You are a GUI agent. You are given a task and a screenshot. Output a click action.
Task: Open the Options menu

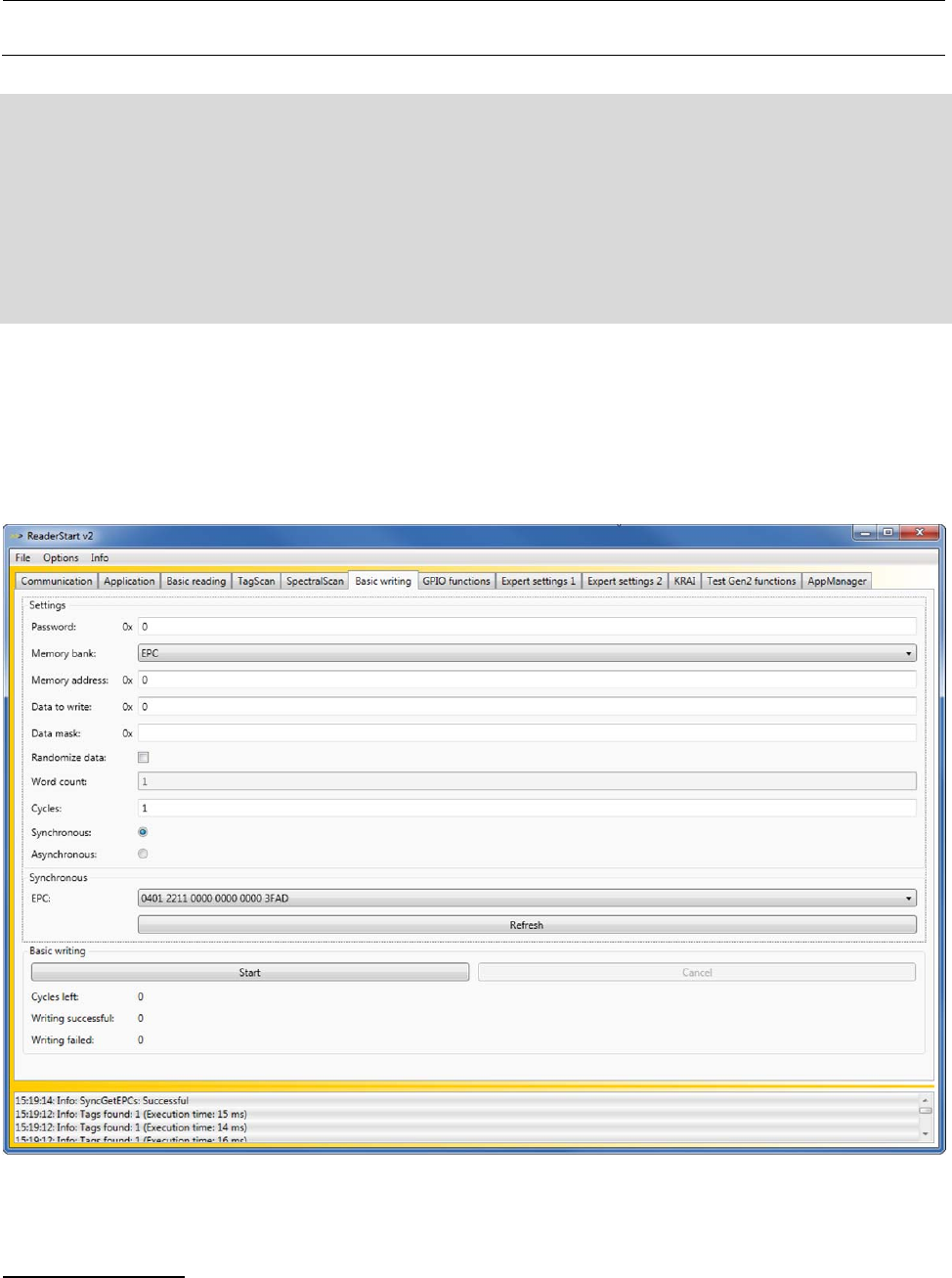(x=61, y=557)
